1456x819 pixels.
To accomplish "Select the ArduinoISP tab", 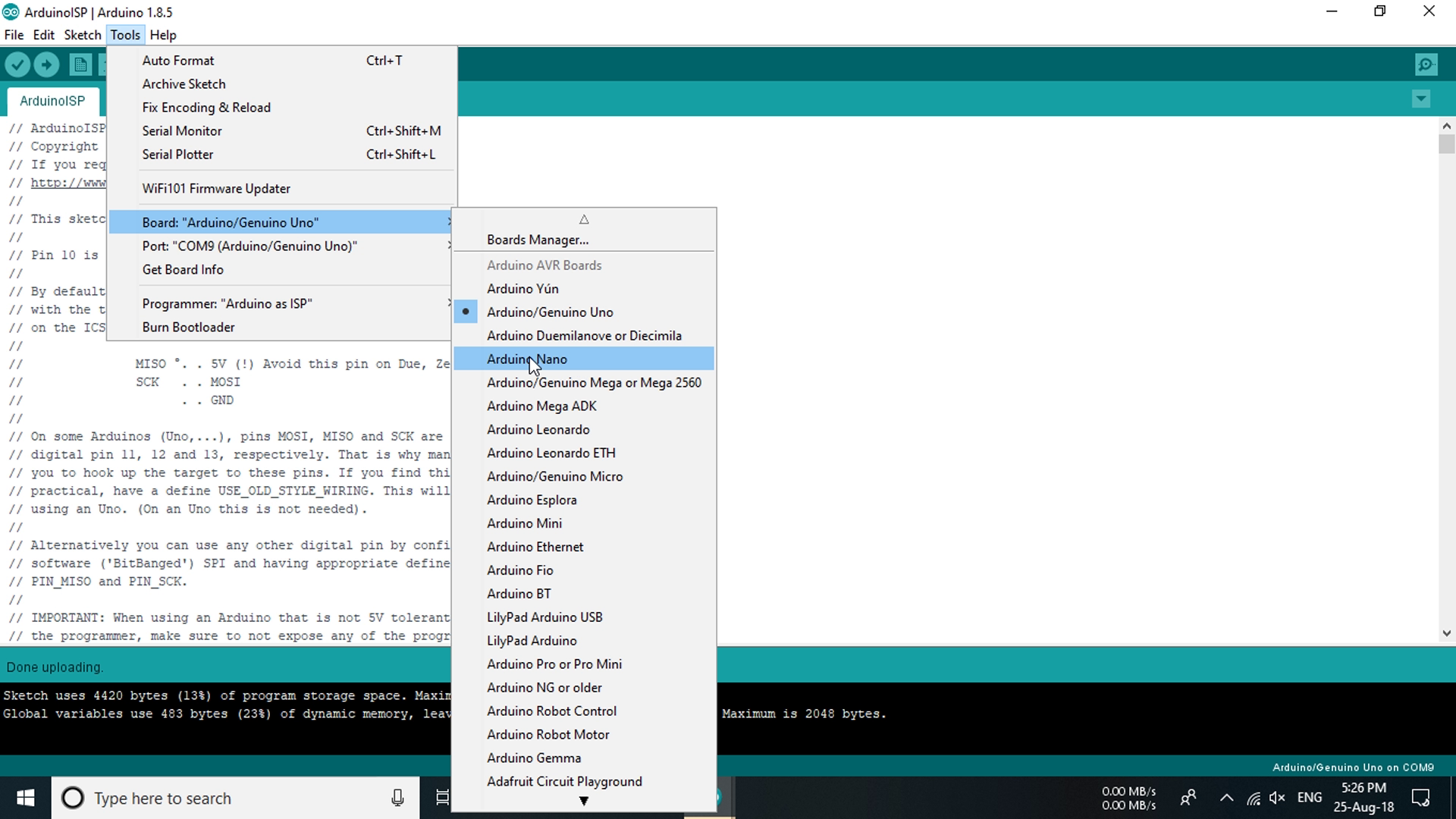I will tap(52, 101).
